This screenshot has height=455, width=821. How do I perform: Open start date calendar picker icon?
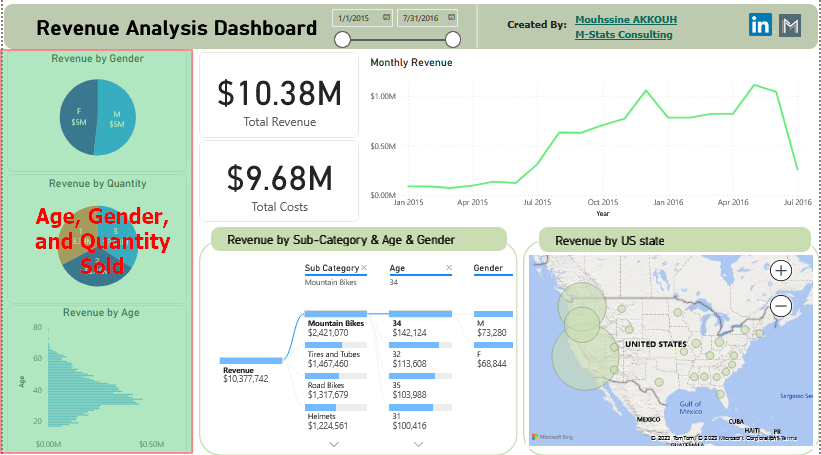pos(386,18)
